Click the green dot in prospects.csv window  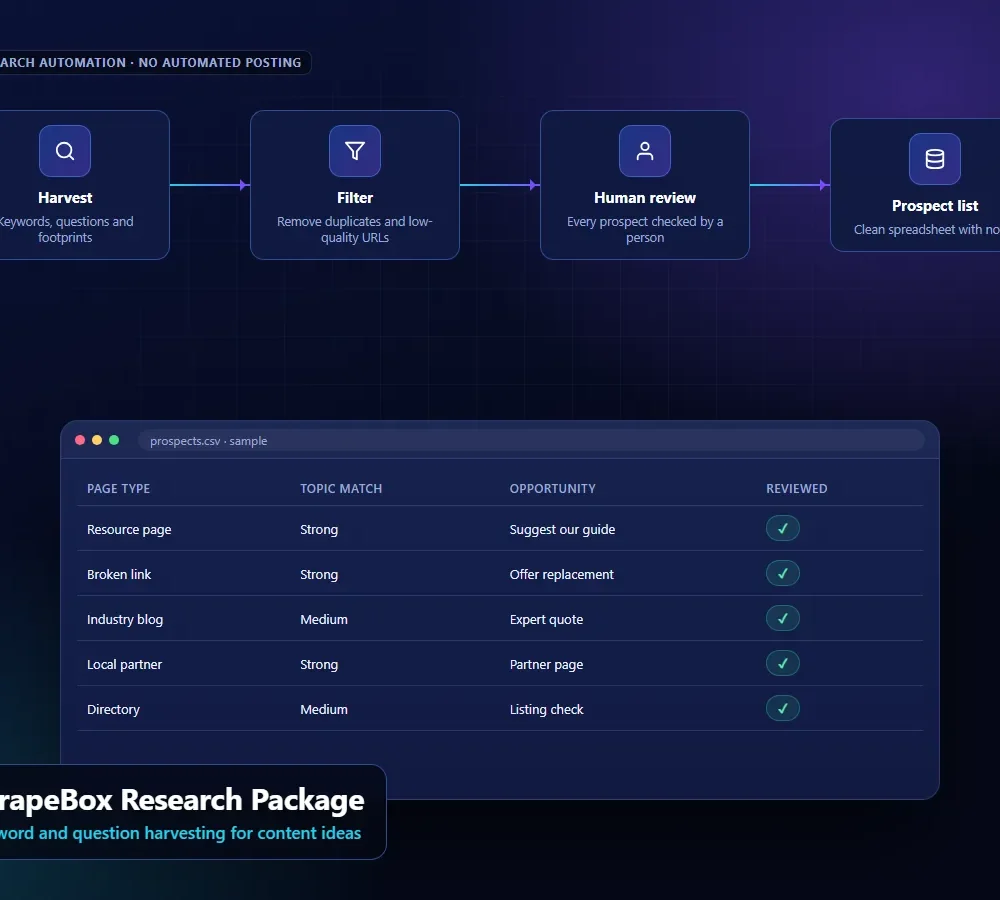pos(114,440)
